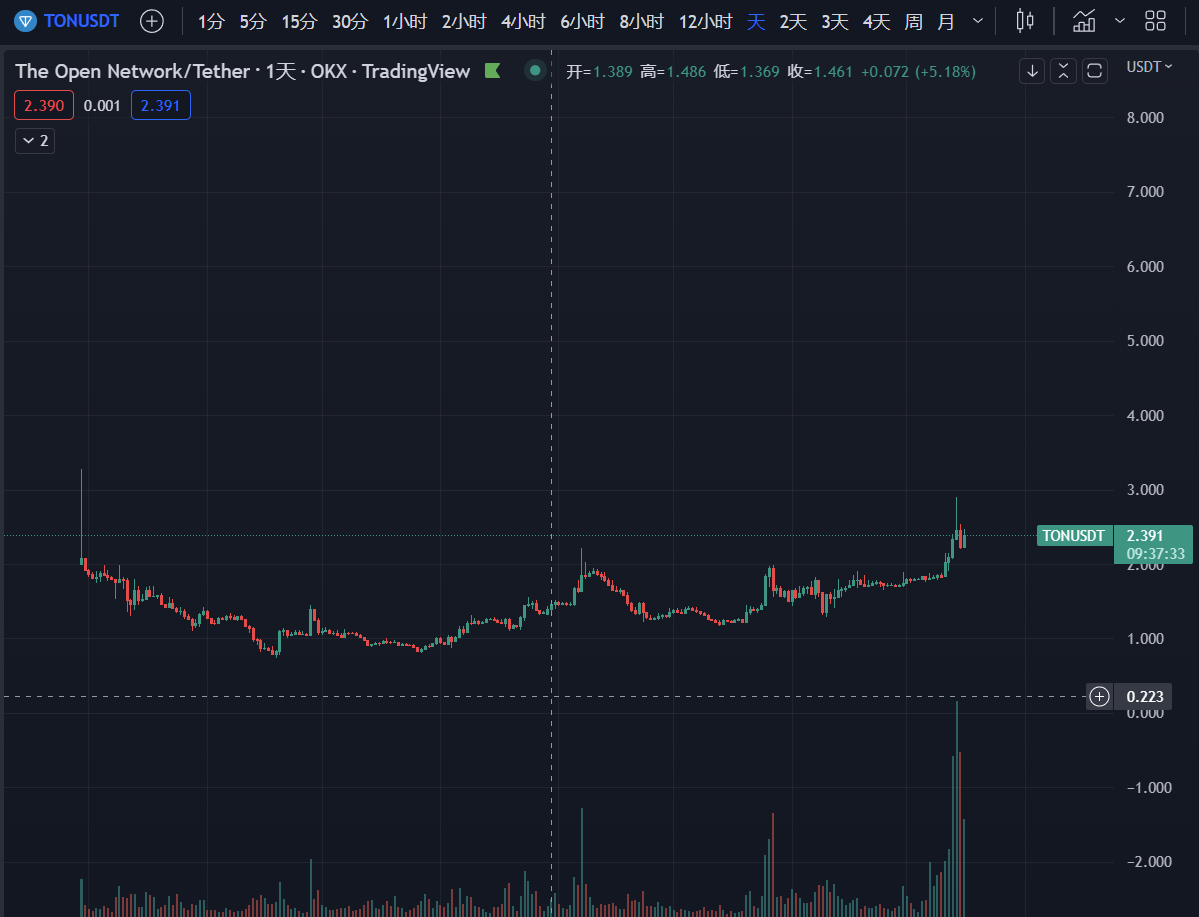Click the TONUSDT price line label

(1074, 535)
